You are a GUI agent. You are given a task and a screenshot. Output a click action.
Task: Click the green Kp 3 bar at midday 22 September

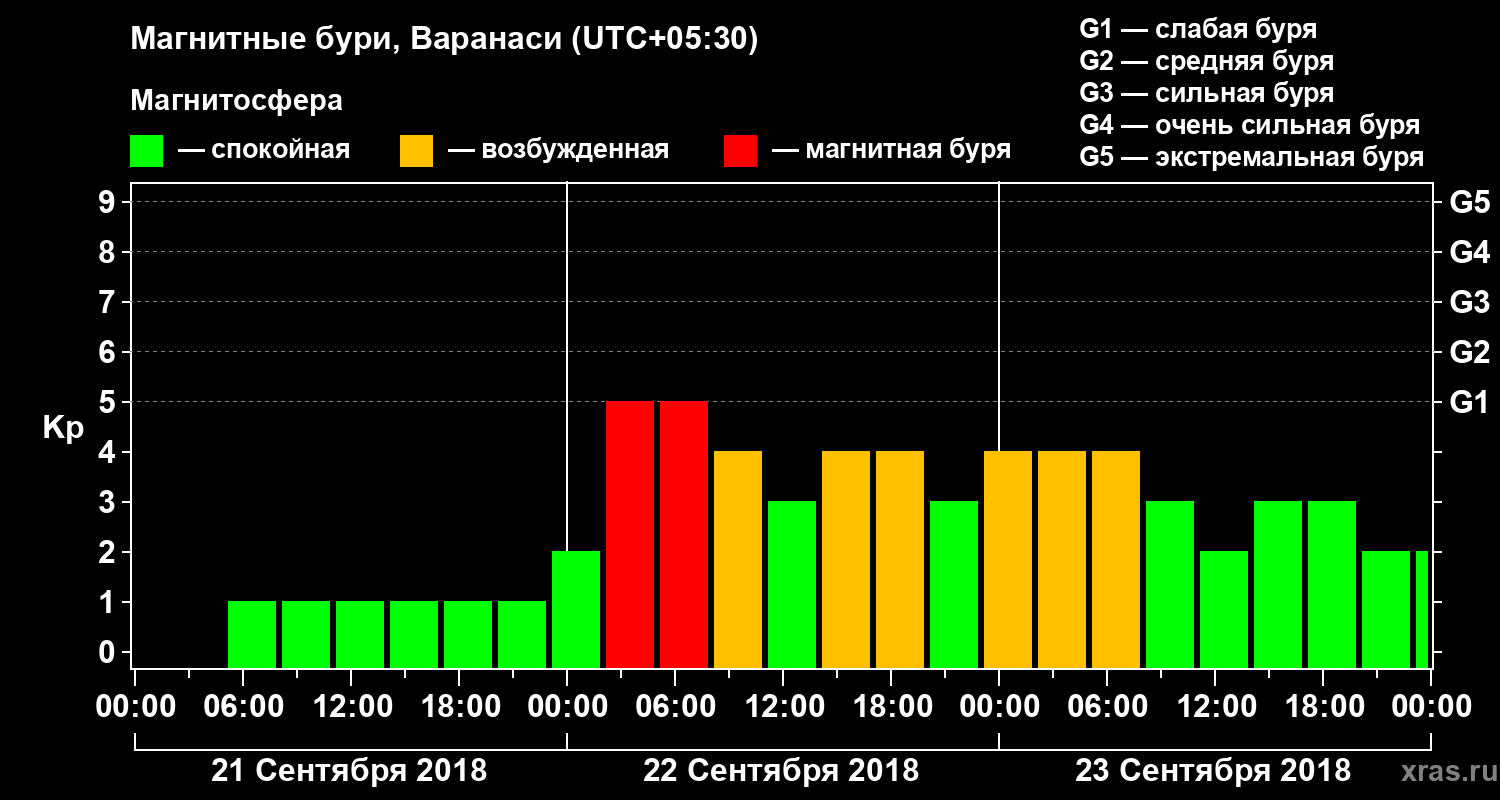(792, 584)
